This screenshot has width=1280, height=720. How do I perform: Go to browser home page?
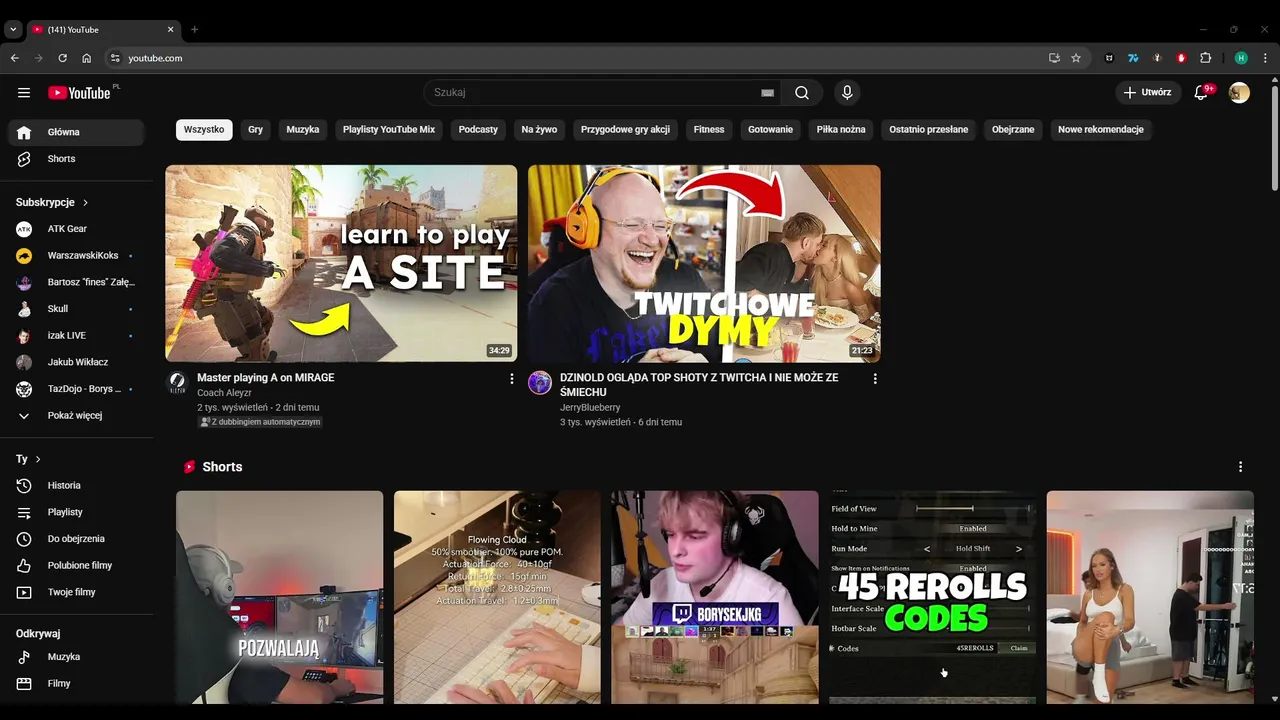coord(86,58)
